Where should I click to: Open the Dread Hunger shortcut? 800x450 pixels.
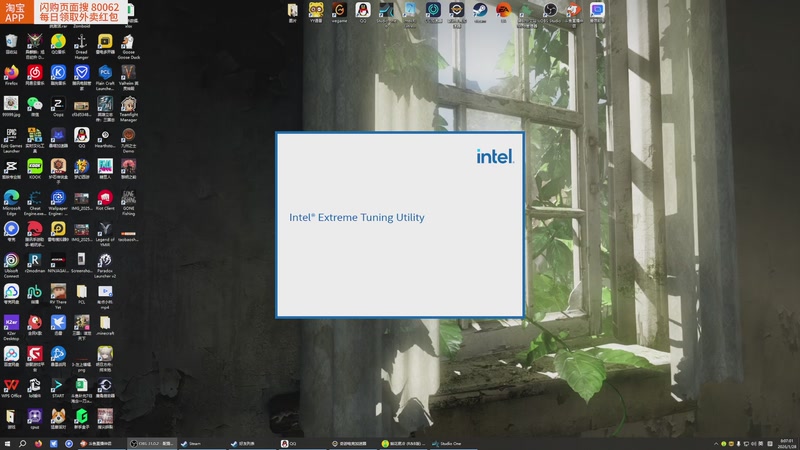(82, 46)
